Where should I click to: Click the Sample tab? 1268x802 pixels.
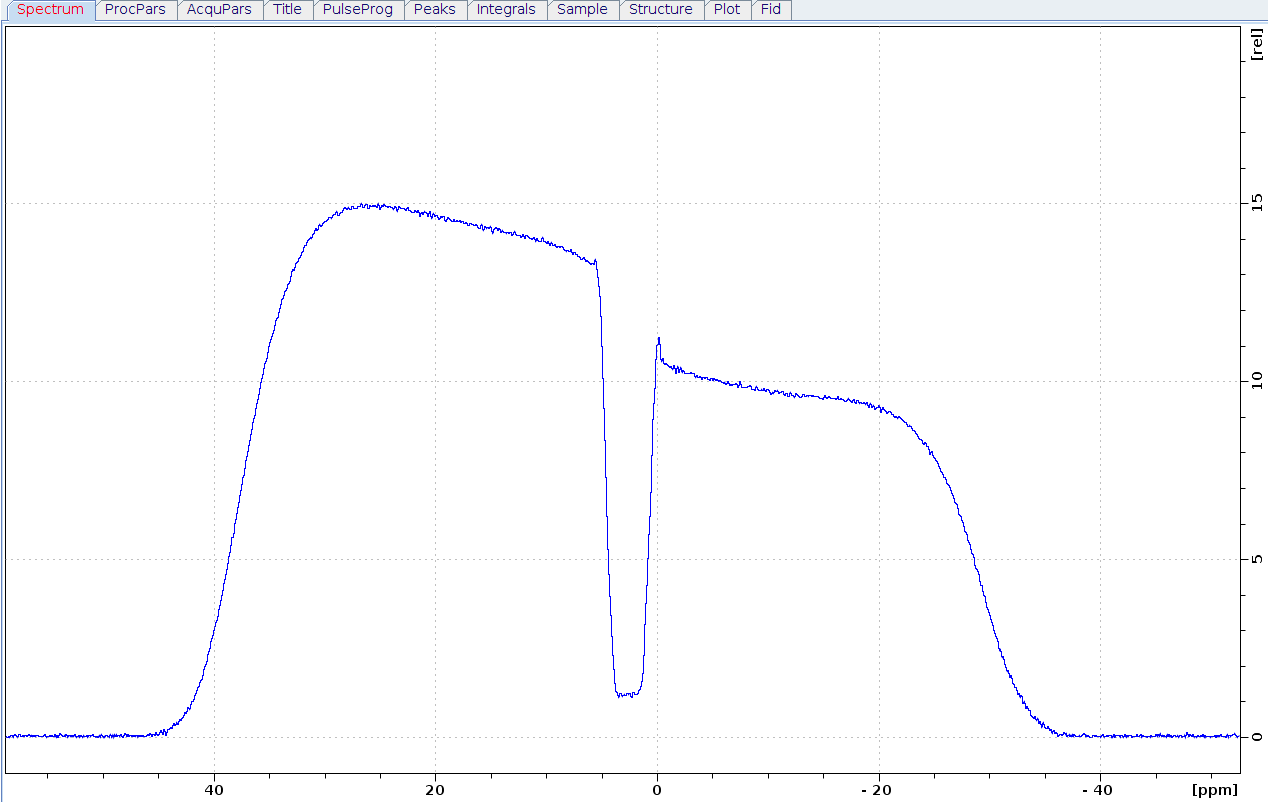point(582,10)
